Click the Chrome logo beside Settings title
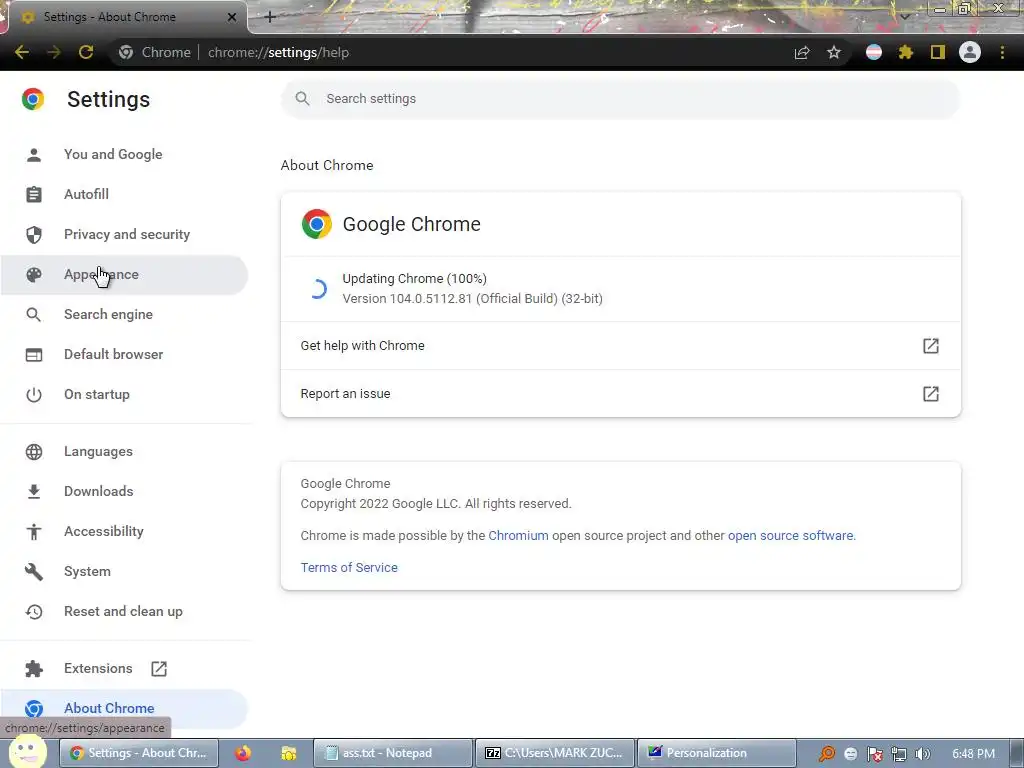The height and width of the screenshot is (768, 1024). pos(33,99)
